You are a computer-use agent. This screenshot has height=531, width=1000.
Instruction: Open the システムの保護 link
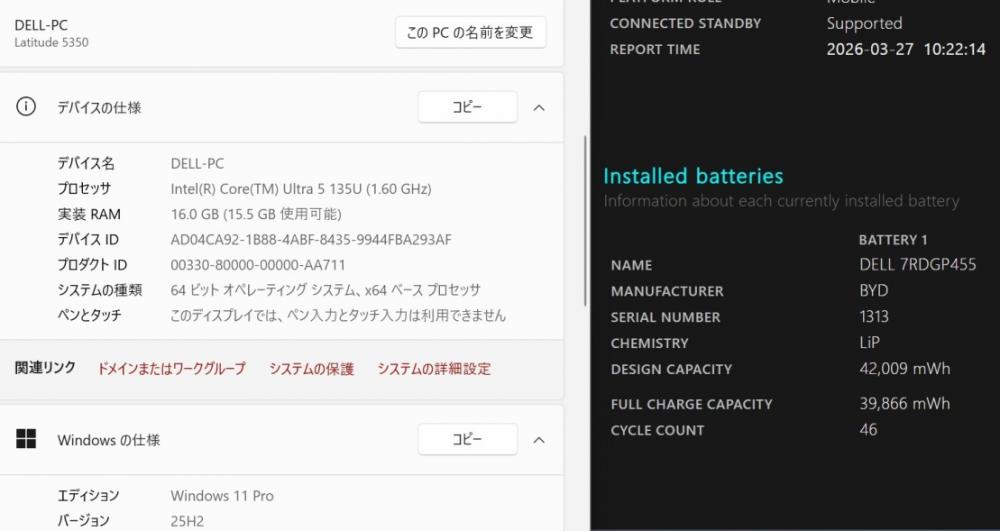(311, 369)
